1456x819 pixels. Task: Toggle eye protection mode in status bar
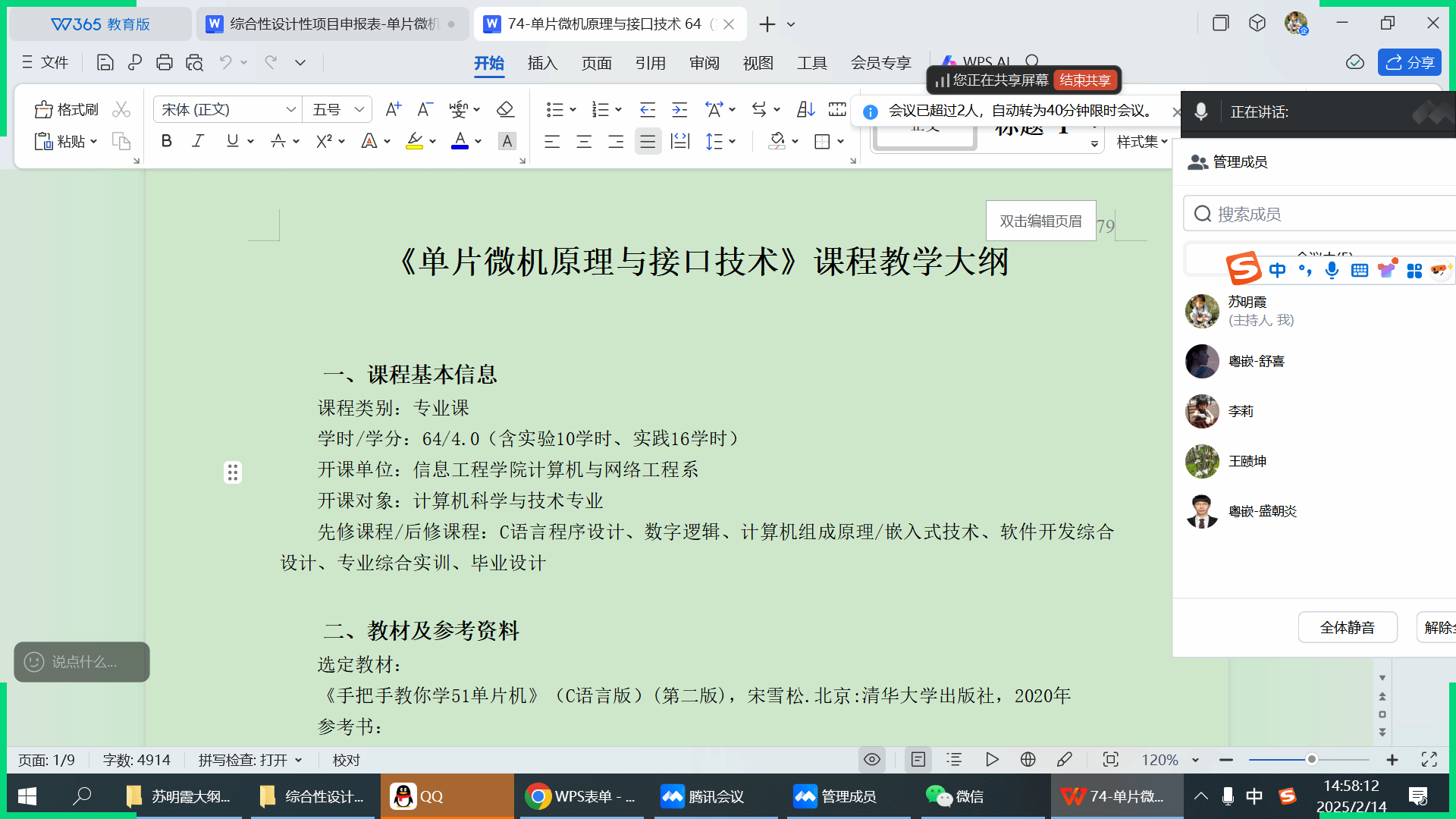872,759
